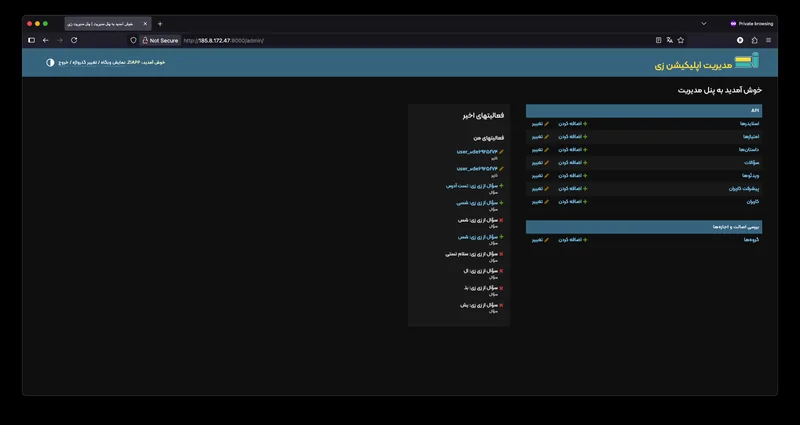Open the API section header
This screenshot has height=425, width=800.
tap(644, 111)
